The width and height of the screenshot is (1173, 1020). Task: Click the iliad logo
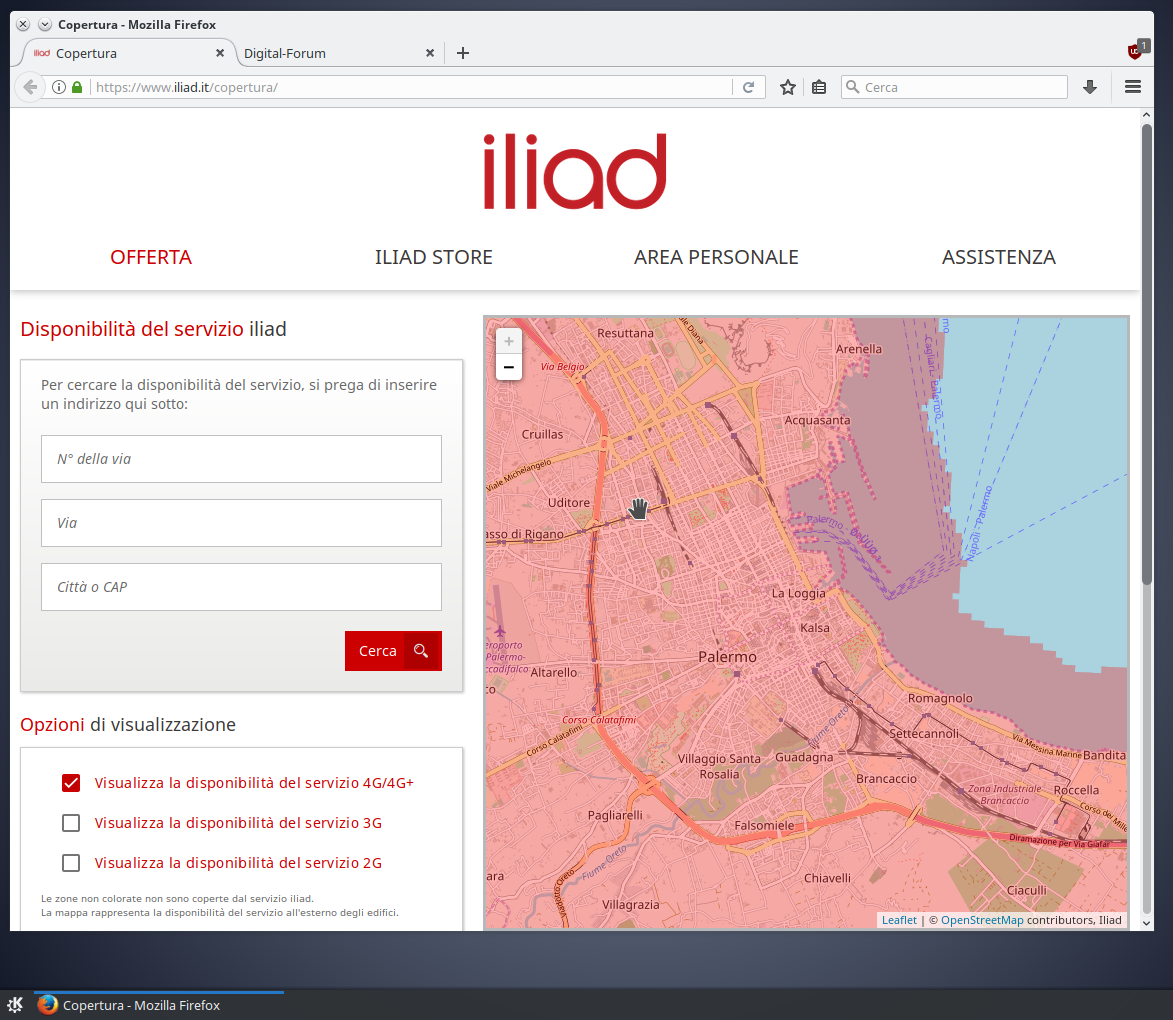[x=575, y=171]
